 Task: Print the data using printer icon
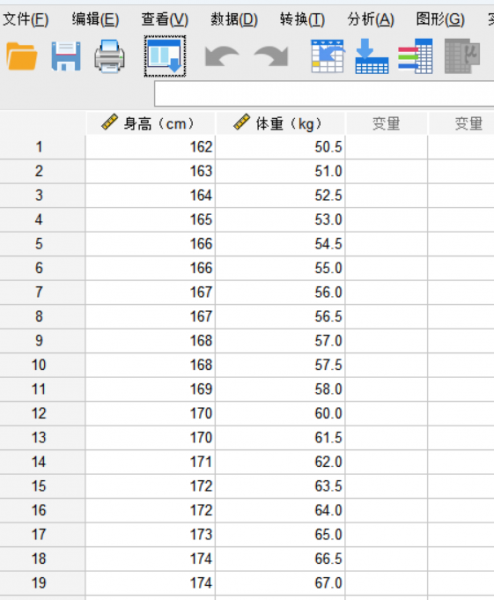(109, 56)
